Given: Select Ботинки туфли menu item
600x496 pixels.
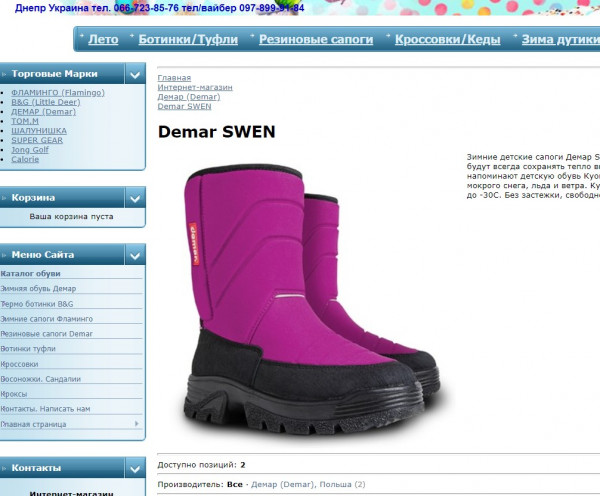Looking at the screenshot, I should pyautogui.click(x=28, y=349).
